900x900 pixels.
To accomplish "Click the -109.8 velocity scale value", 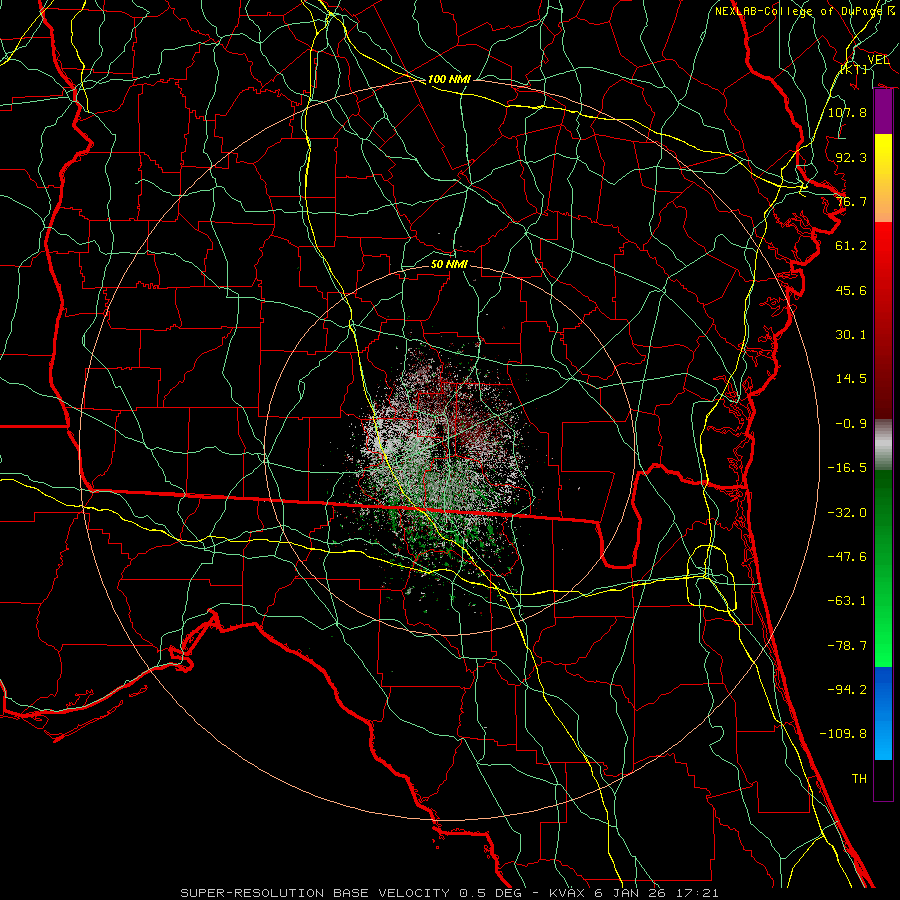I will (843, 734).
